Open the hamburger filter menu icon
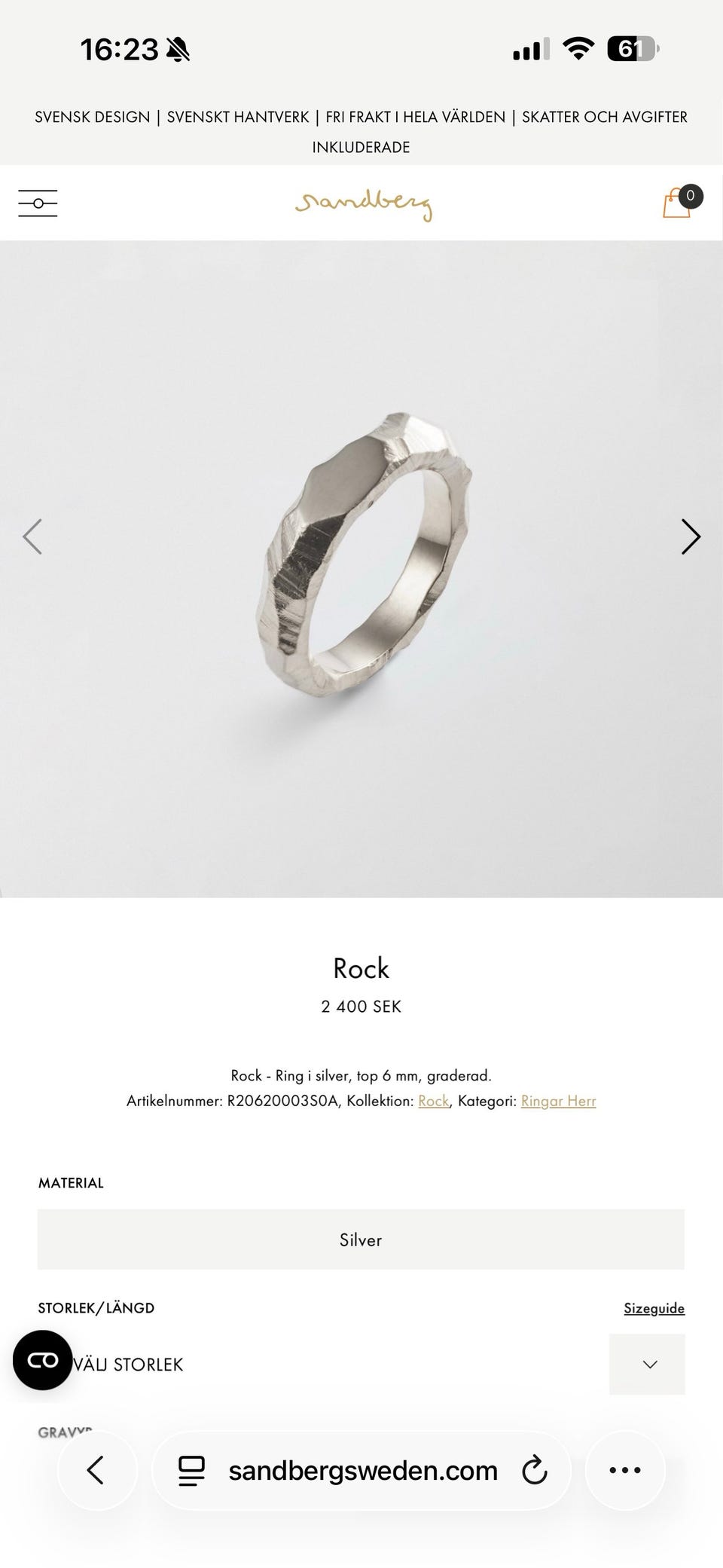Viewport: 723px width, 1568px height. (x=38, y=203)
